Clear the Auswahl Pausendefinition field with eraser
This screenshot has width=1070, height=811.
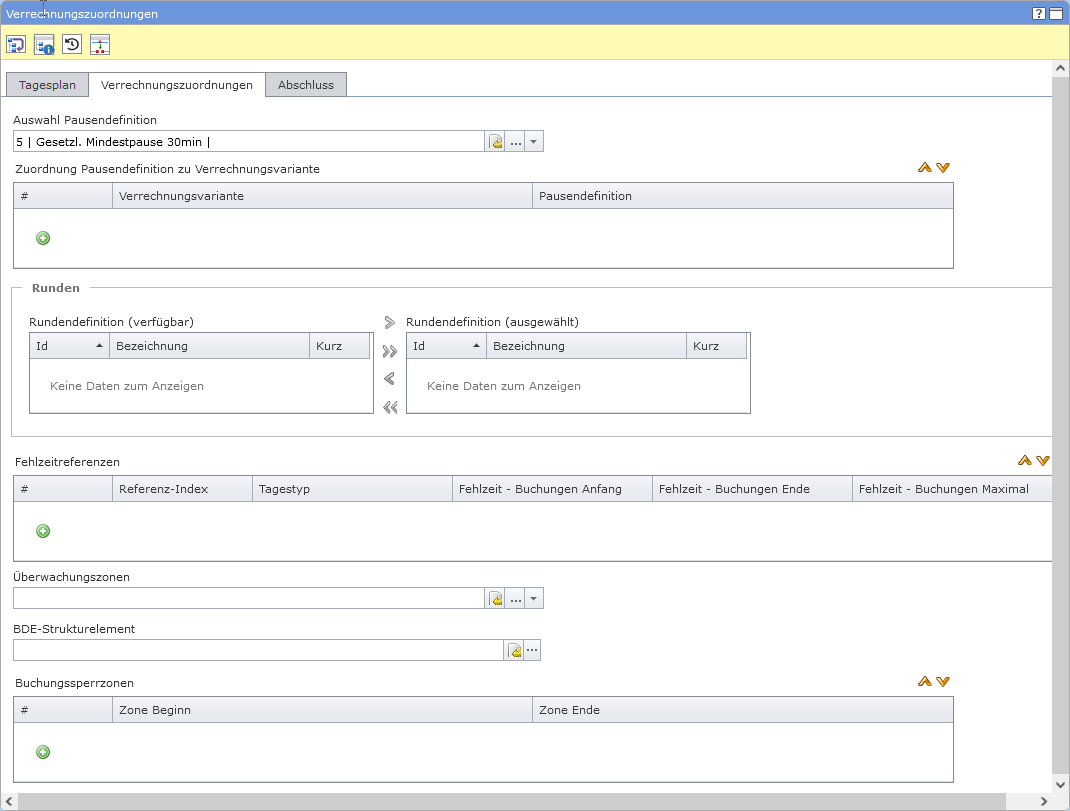tap(495, 142)
